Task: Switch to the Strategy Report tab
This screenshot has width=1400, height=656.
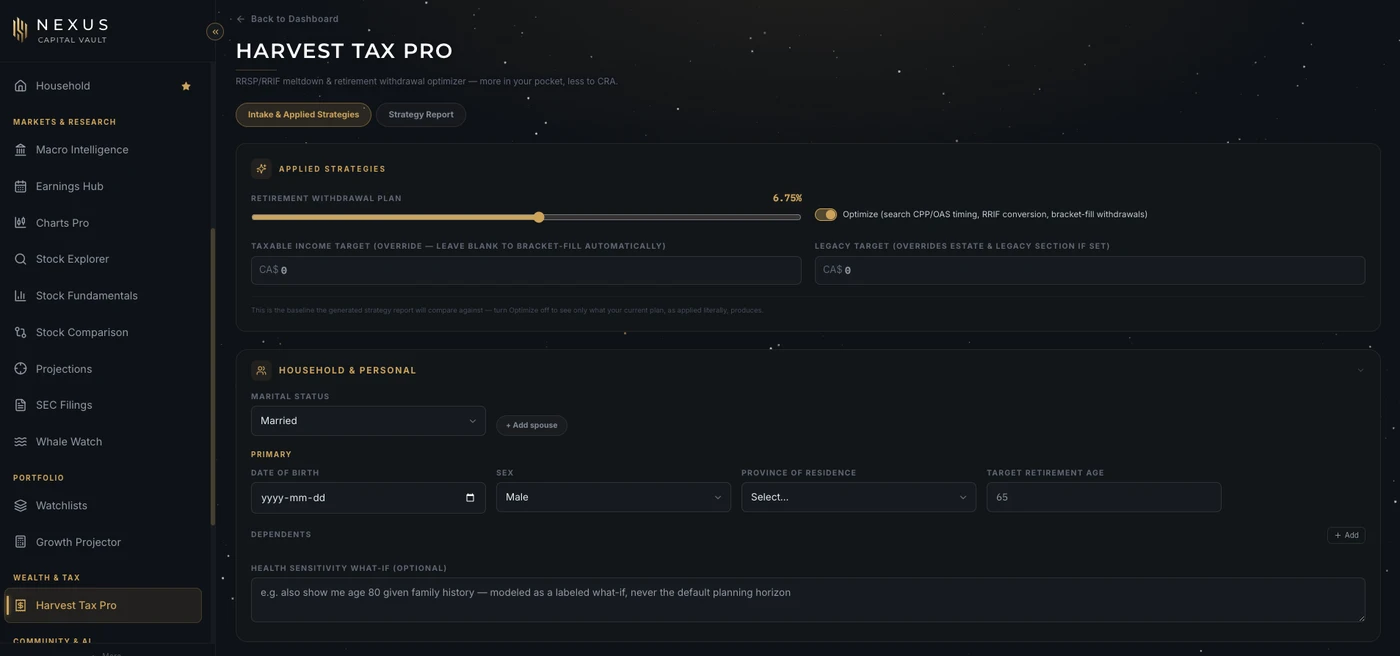Action: 421,115
